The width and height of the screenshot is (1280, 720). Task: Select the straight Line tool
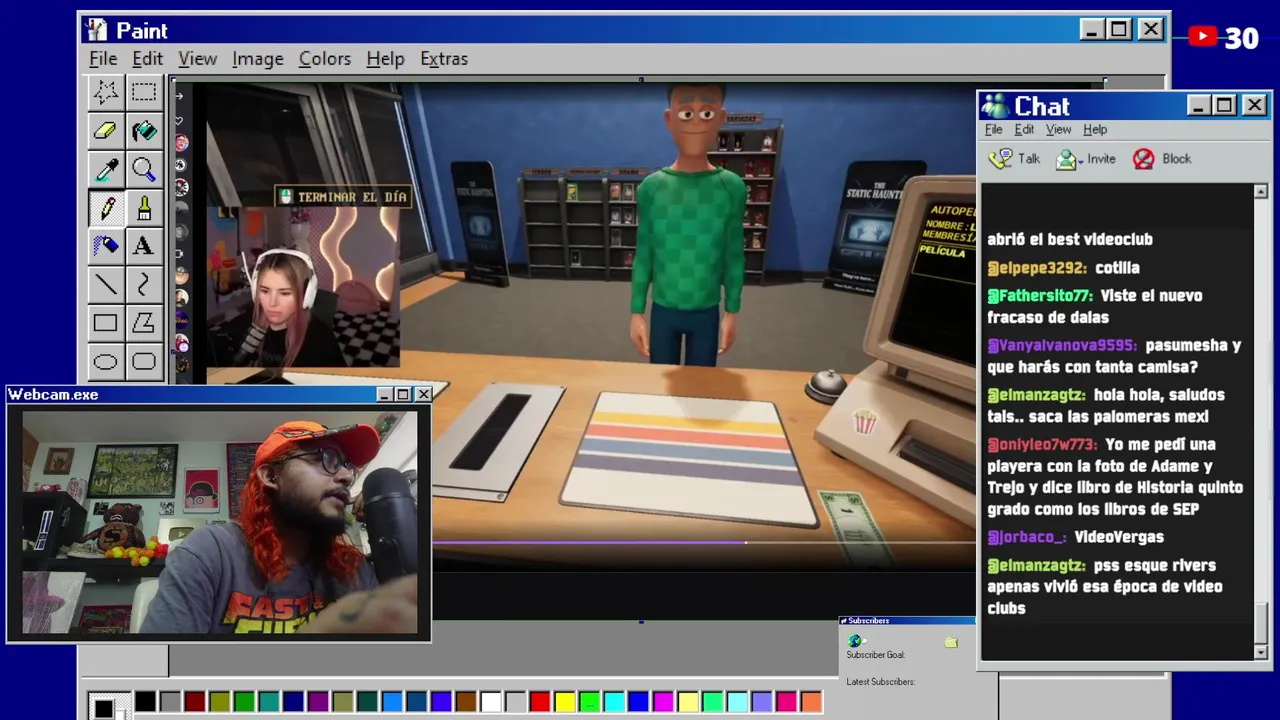pyautogui.click(x=105, y=285)
